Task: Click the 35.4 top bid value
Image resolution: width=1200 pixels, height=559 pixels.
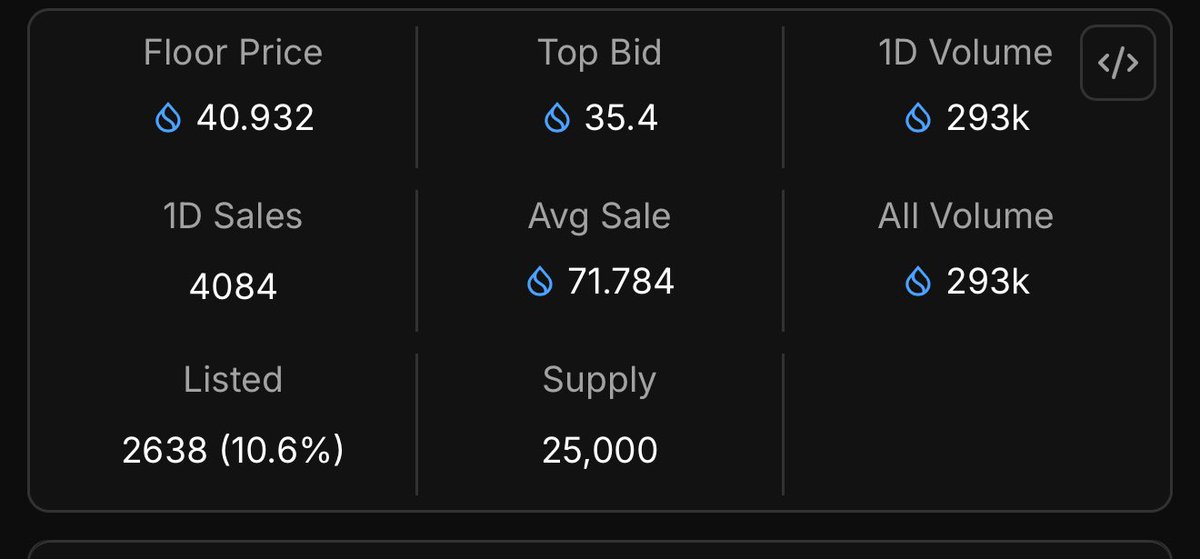Action: point(621,119)
